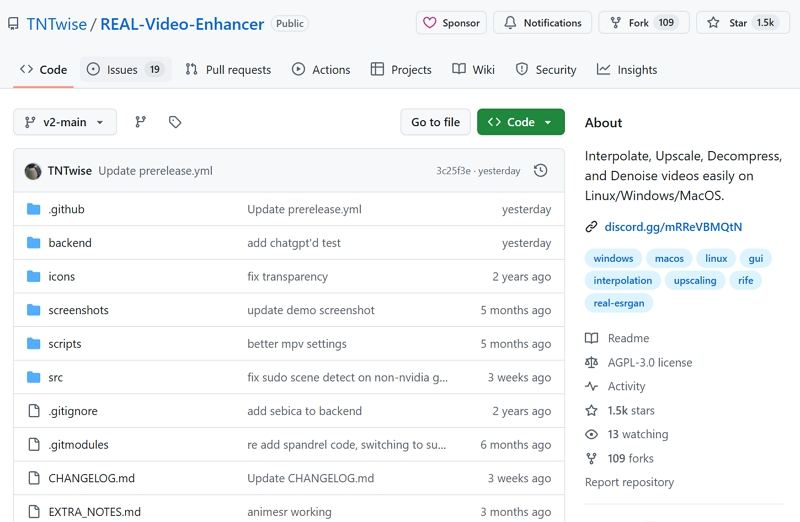Switch to the Code tab

point(43,69)
